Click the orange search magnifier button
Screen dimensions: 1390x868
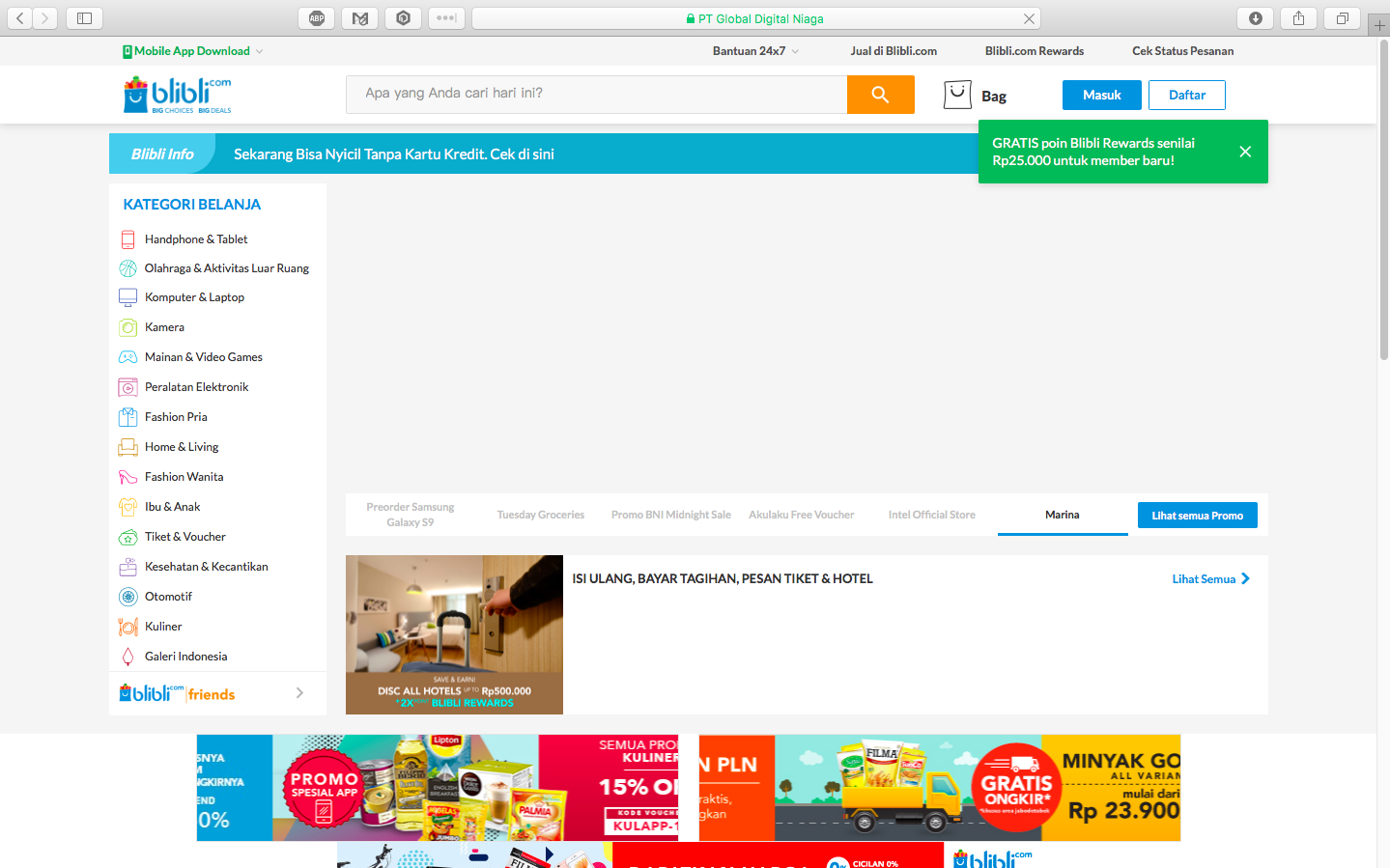[880, 95]
